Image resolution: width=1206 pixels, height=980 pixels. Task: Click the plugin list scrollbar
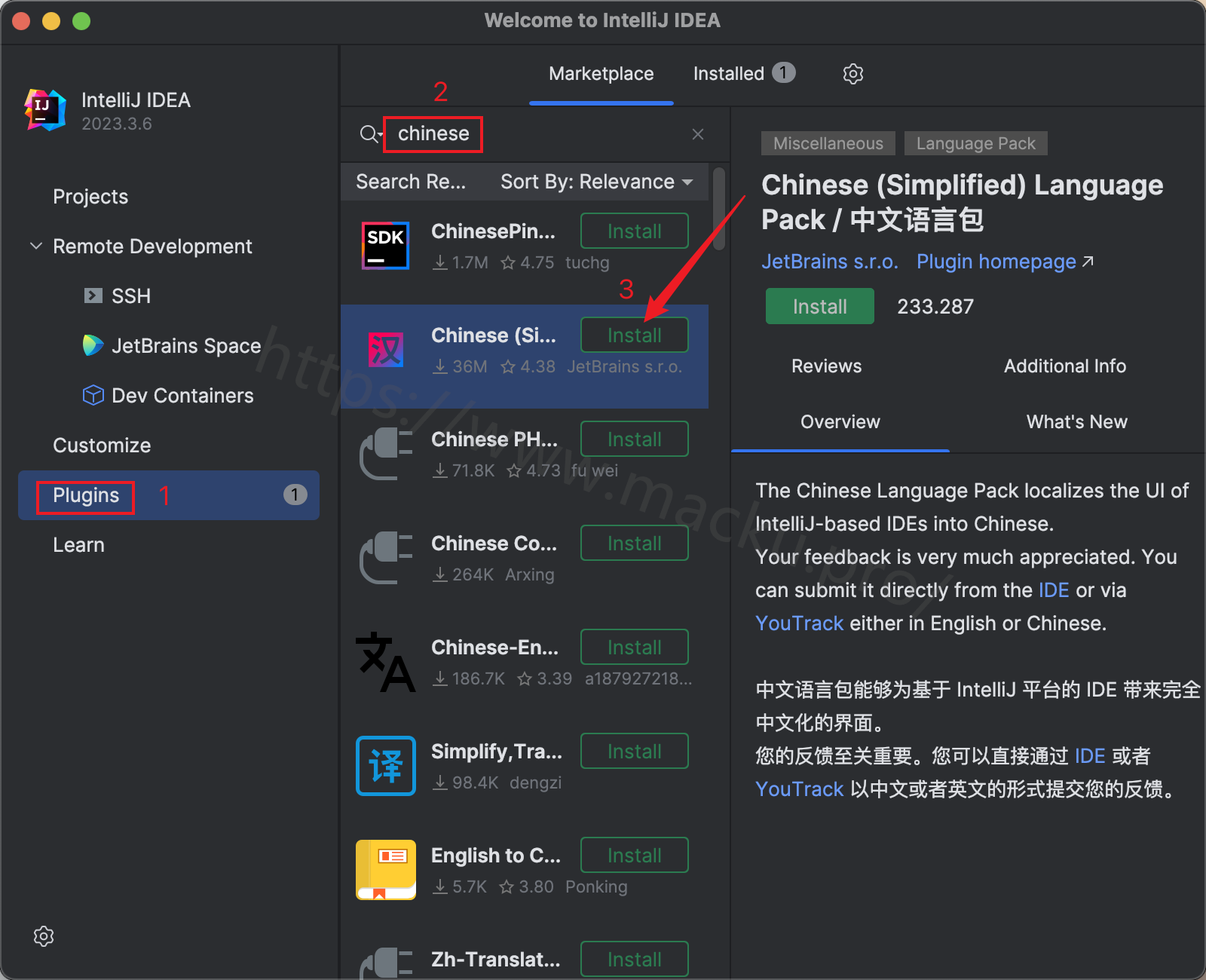click(x=719, y=210)
